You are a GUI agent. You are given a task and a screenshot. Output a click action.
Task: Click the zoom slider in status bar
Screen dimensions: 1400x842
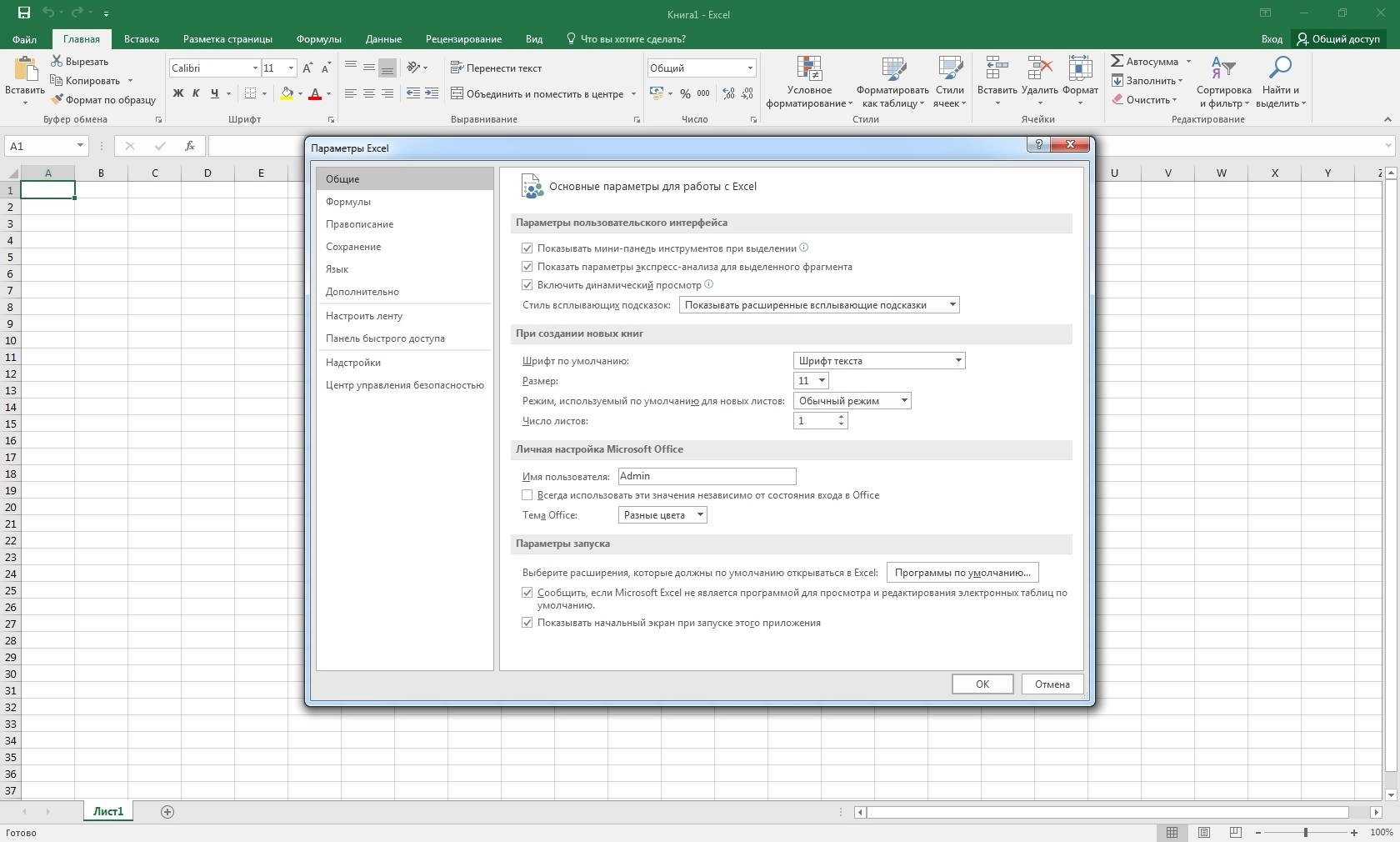click(1305, 832)
